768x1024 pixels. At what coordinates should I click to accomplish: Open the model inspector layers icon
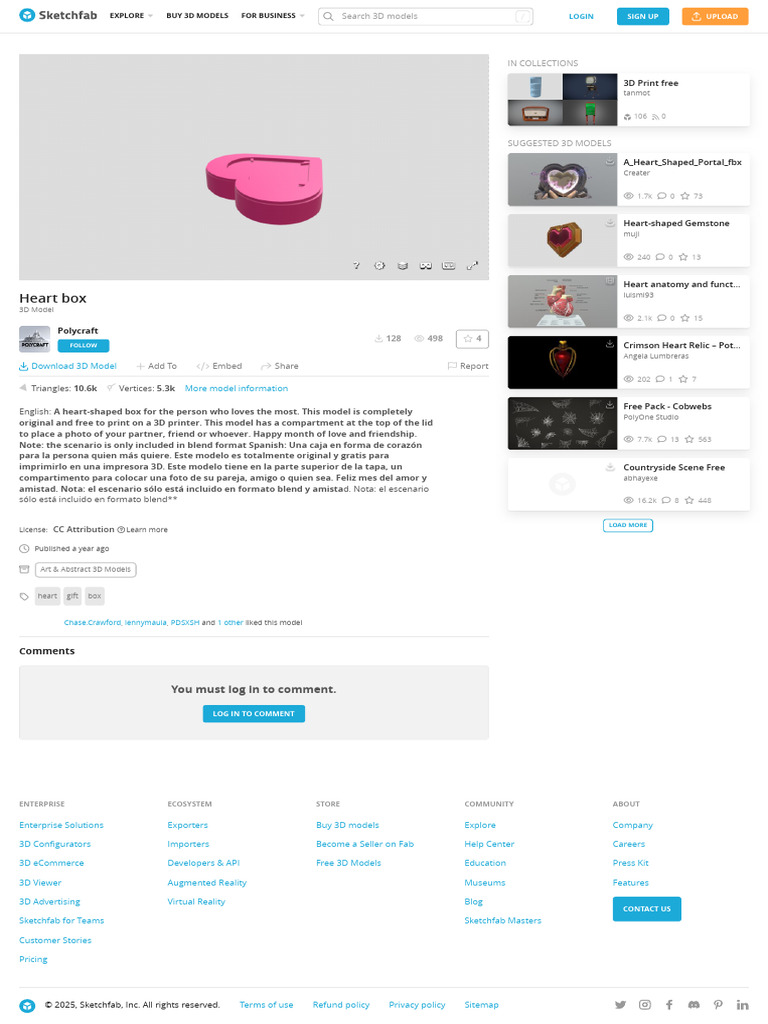(x=403, y=266)
